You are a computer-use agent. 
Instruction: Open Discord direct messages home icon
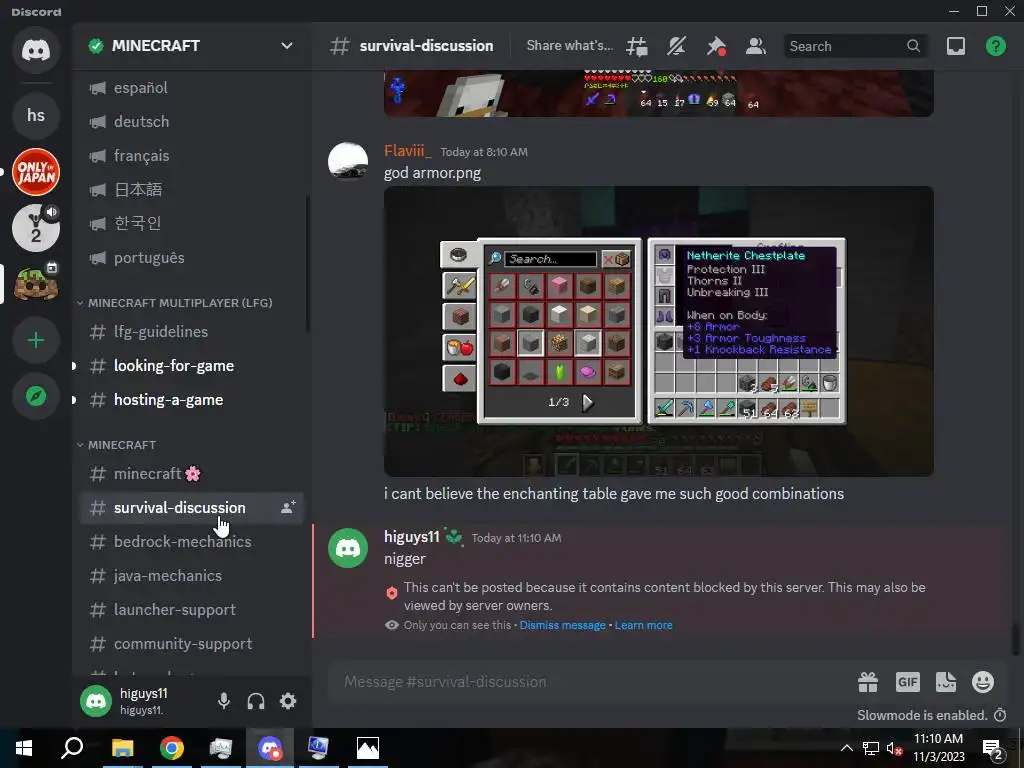[36, 50]
